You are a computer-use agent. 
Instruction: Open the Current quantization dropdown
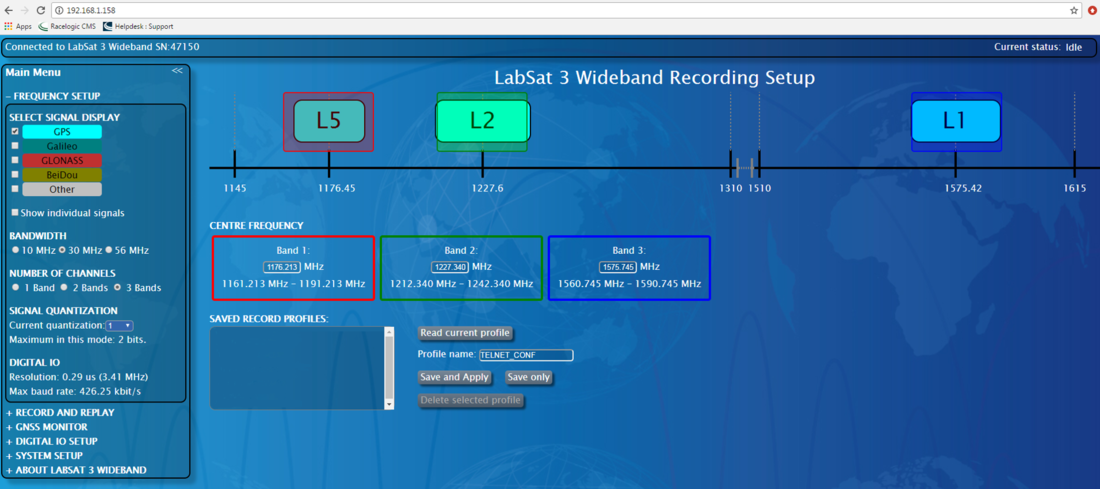click(x=119, y=326)
